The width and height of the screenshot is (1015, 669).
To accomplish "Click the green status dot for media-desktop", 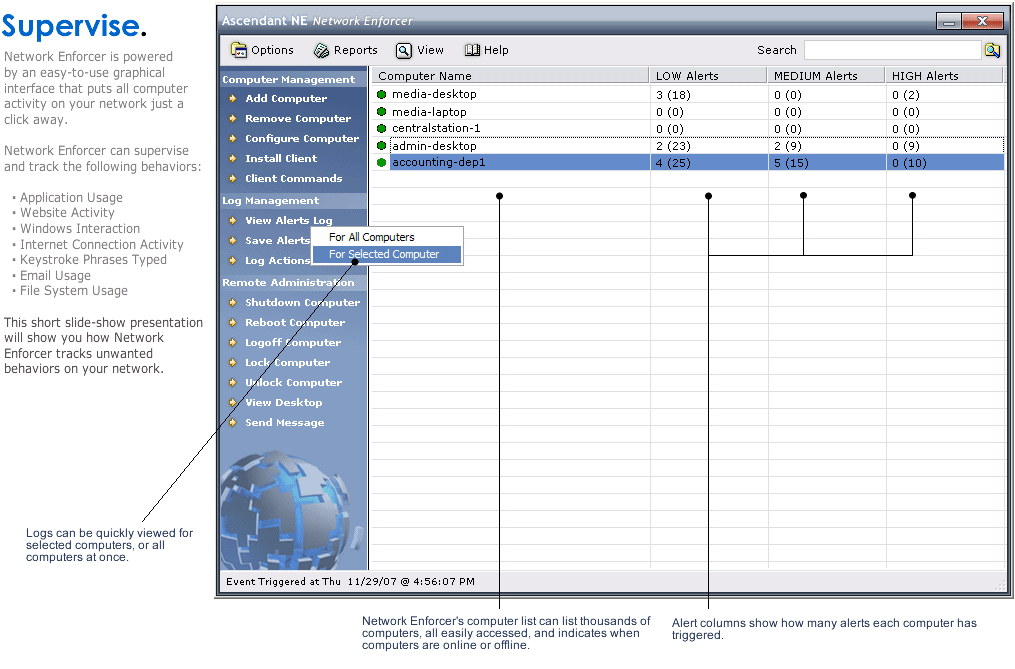I will point(381,94).
